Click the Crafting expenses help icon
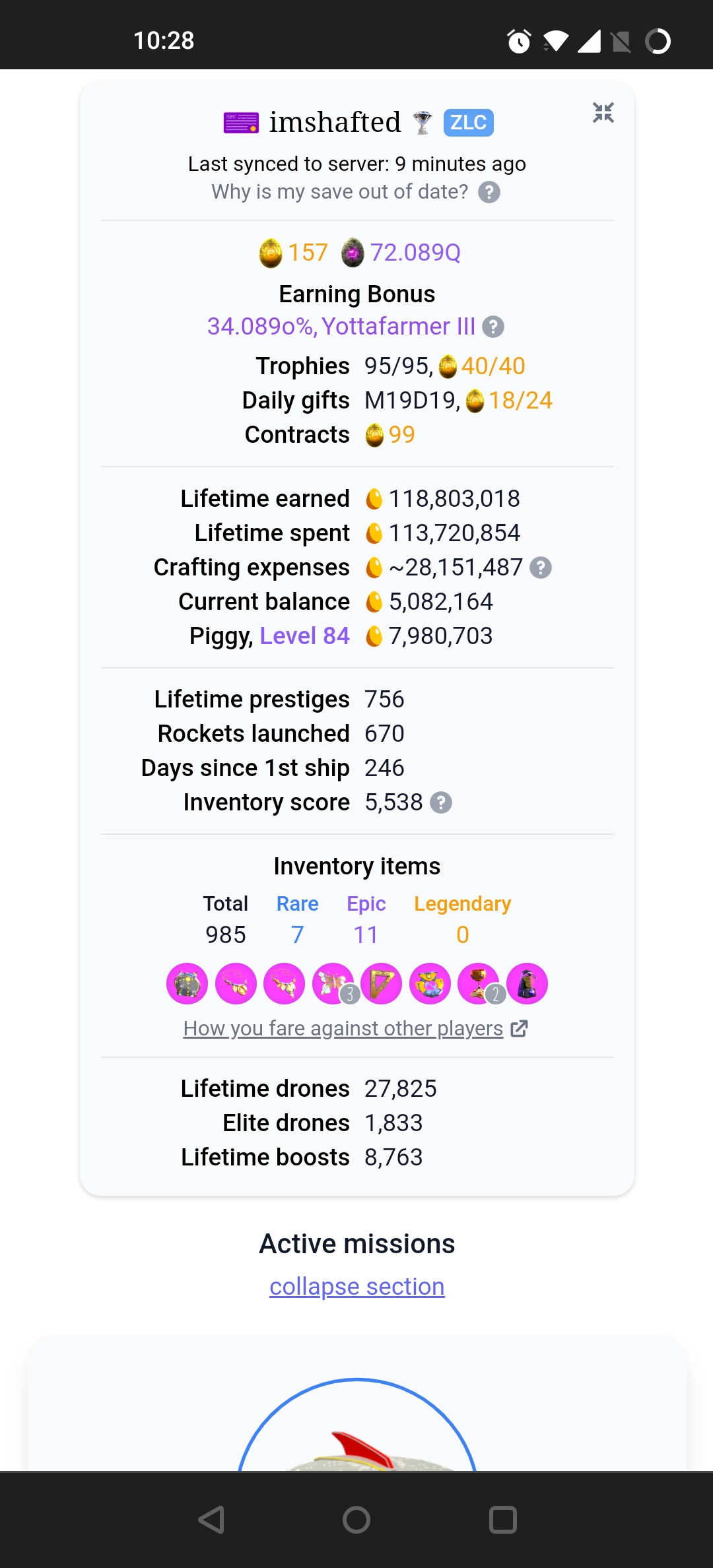713x1568 pixels. pos(541,568)
